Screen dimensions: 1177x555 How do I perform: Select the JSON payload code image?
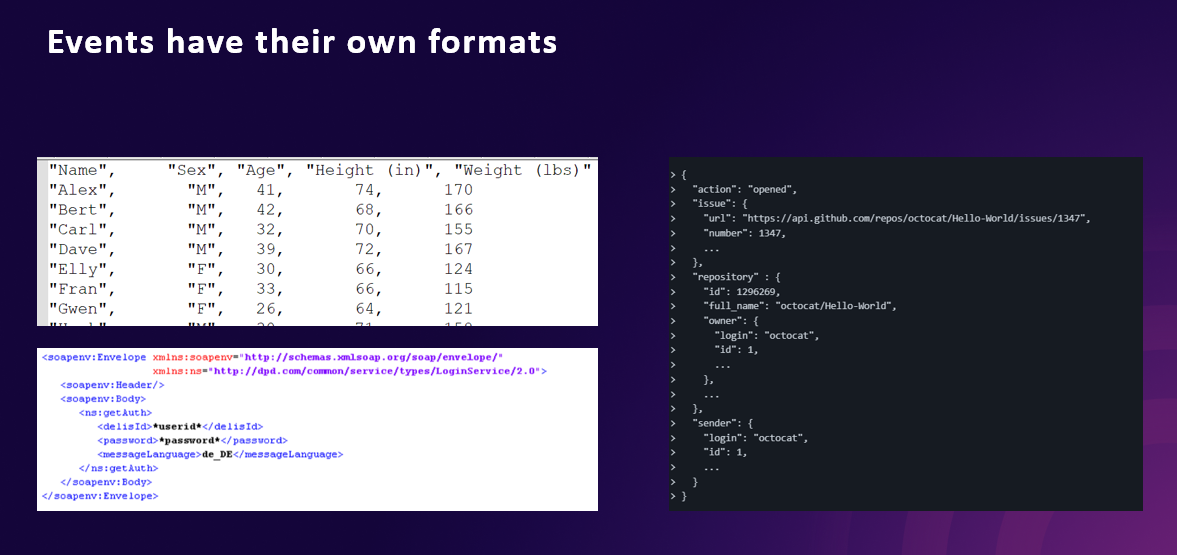tap(906, 334)
